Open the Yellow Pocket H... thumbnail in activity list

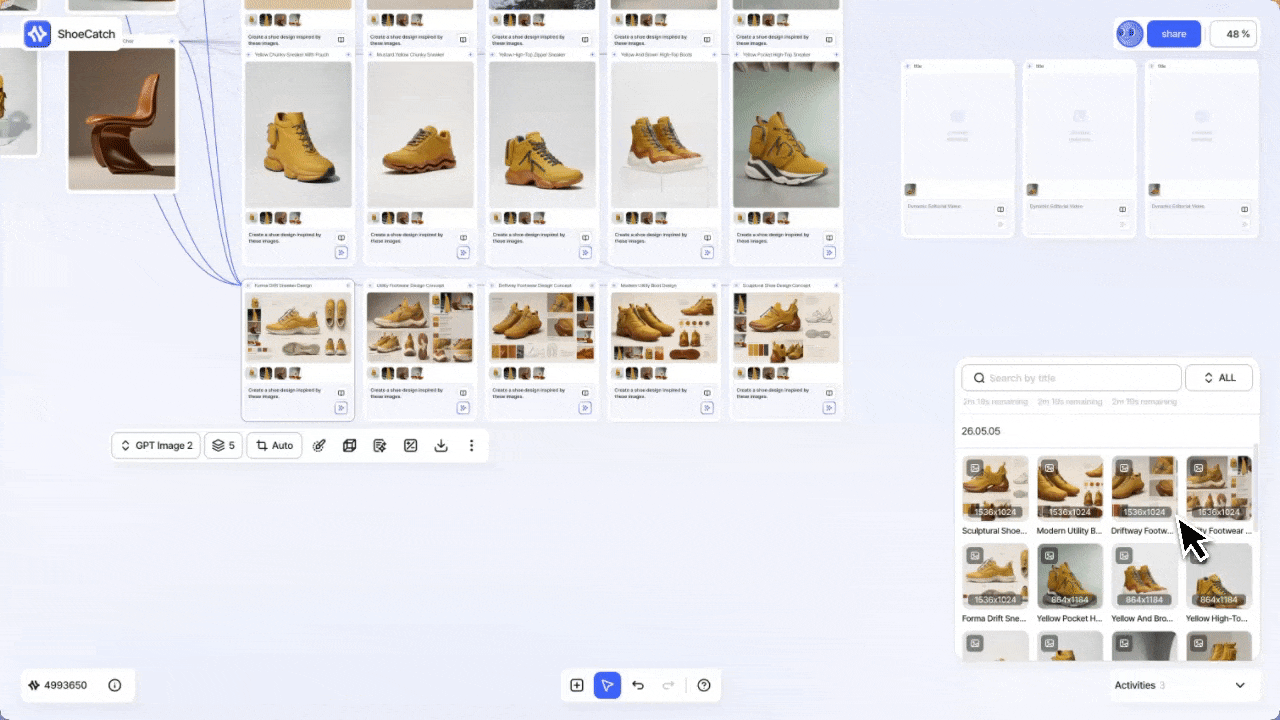[1070, 576]
